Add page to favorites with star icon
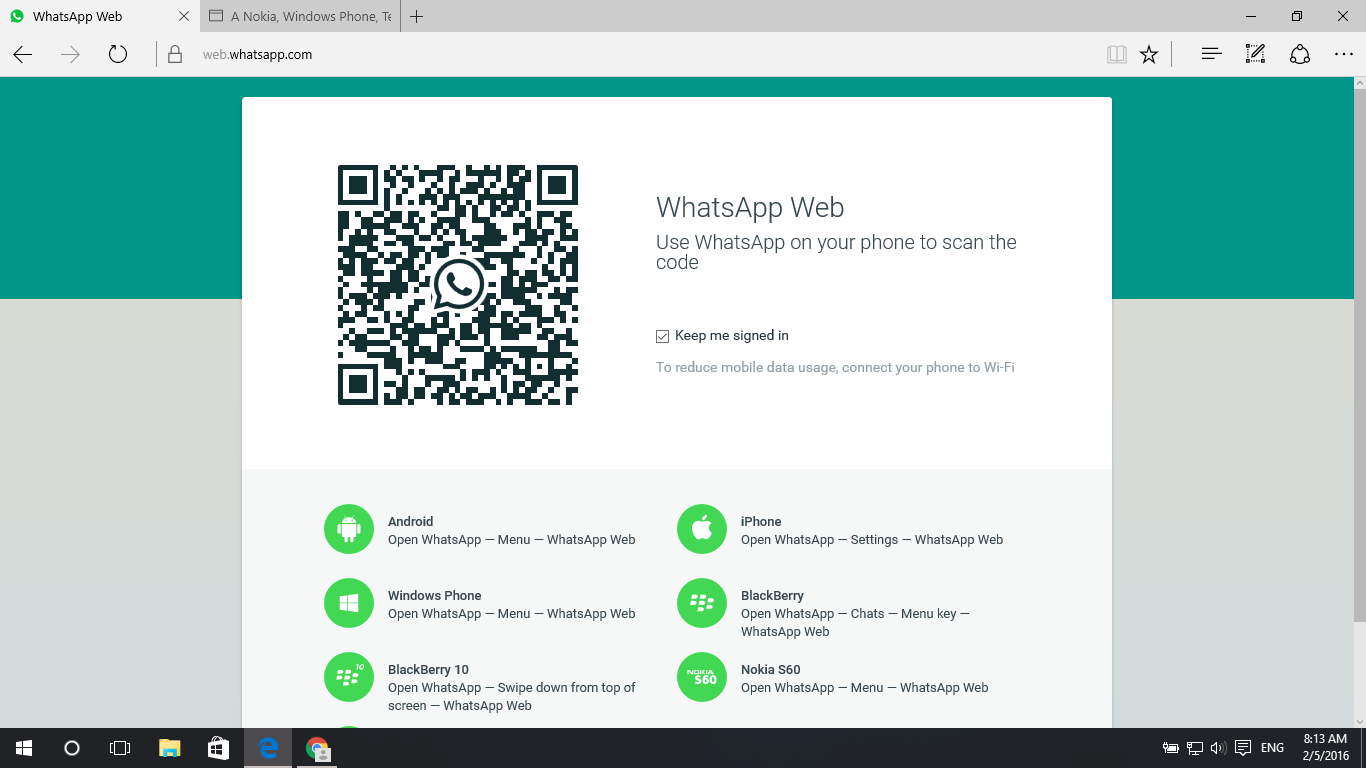This screenshot has height=768, width=1366. point(1149,55)
